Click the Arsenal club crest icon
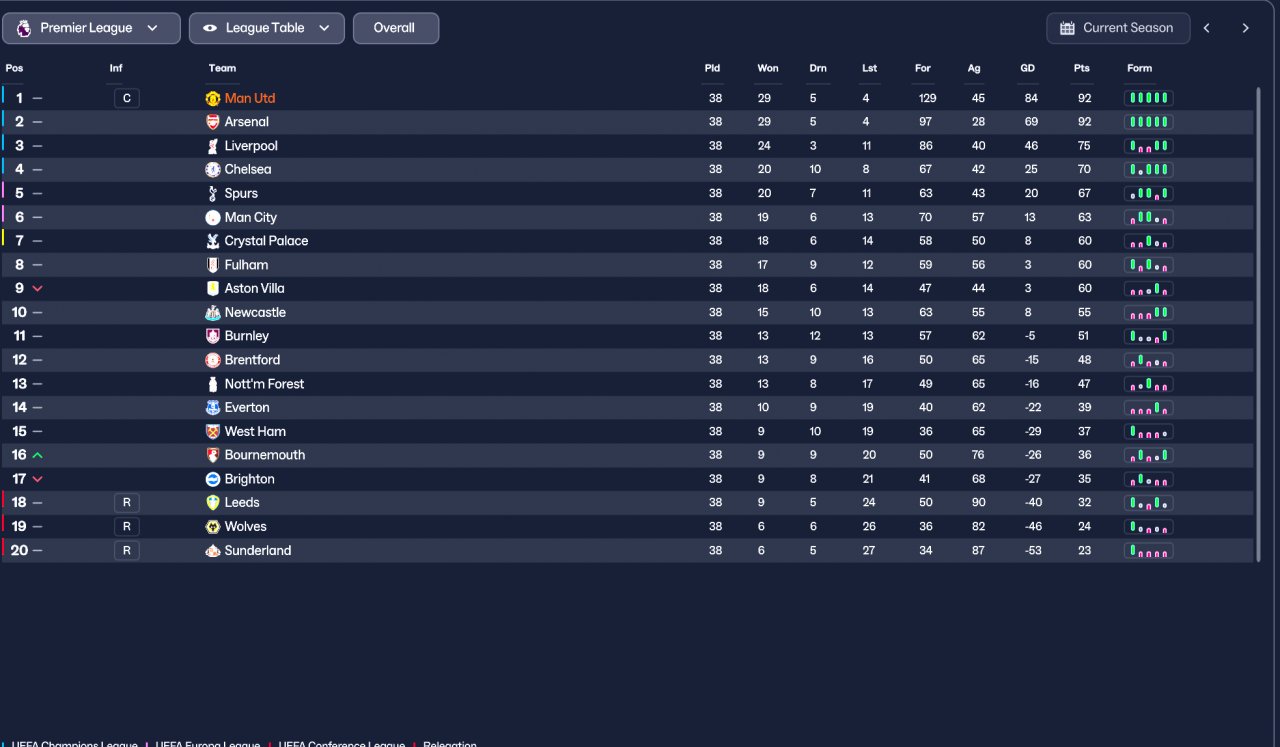This screenshot has height=747, width=1280. tap(213, 122)
